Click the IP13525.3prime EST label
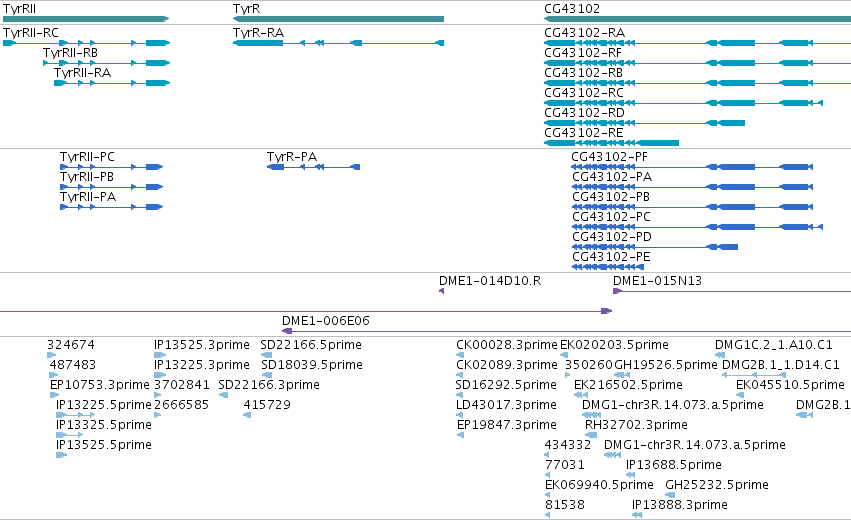 (202, 345)
